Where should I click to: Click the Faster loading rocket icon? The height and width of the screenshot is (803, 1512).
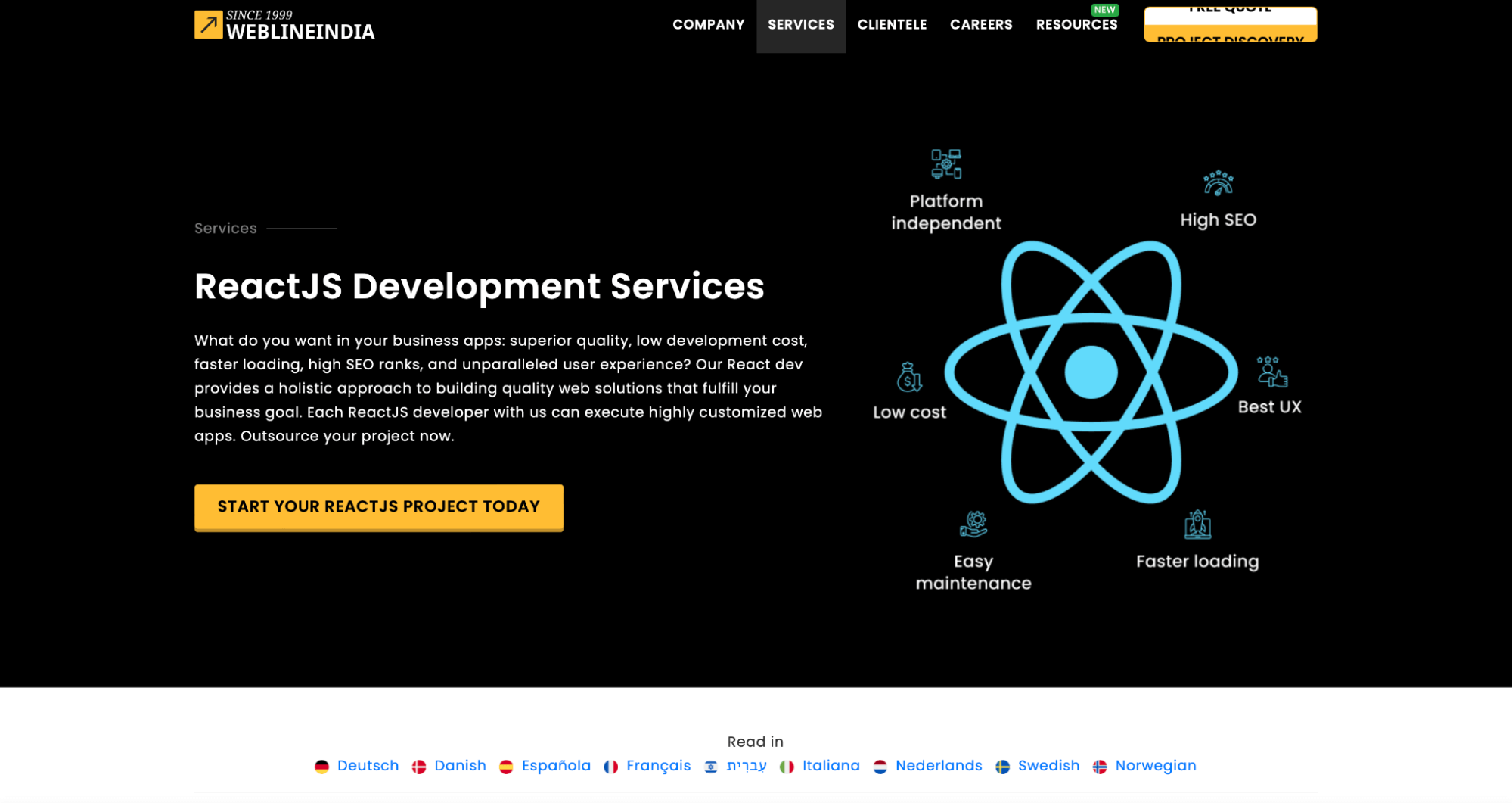pos(1197,524)
